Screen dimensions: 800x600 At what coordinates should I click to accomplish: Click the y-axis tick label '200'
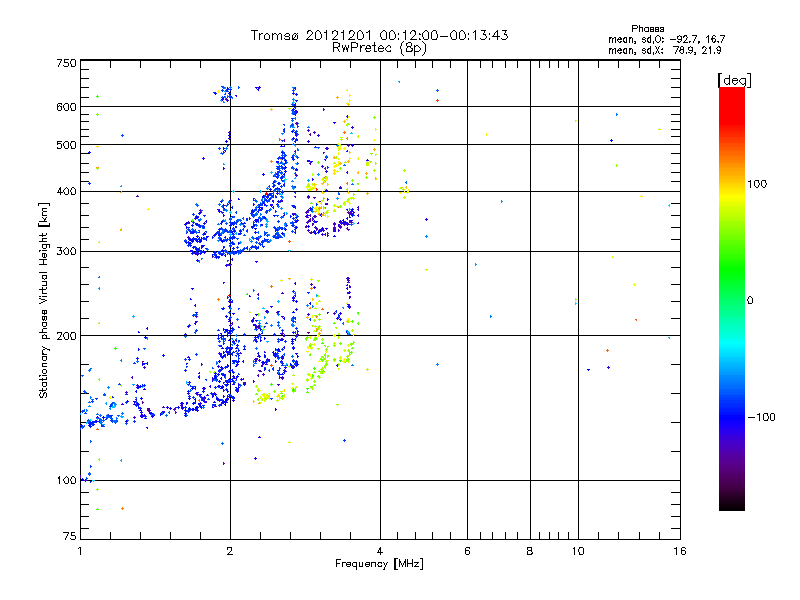(66, 336)
